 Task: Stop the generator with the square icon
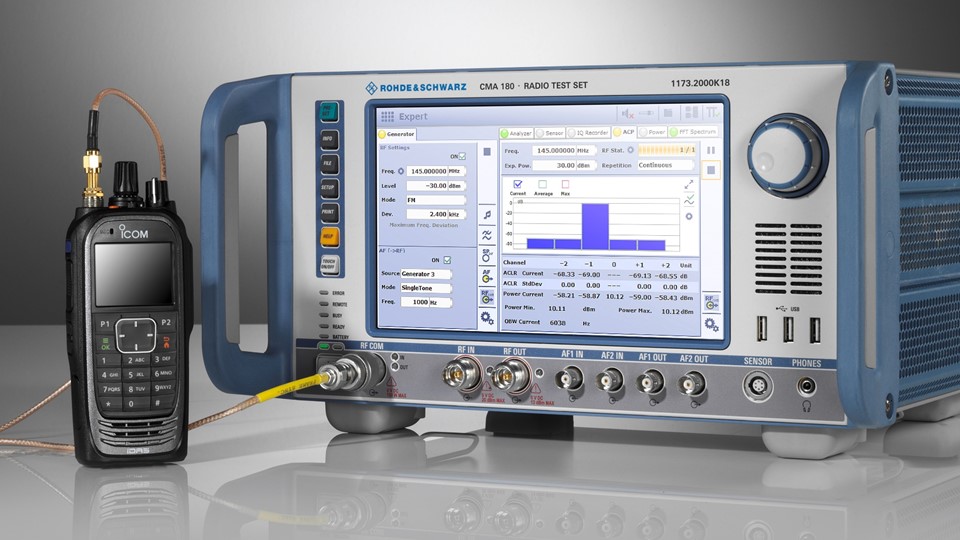[487, 151]
